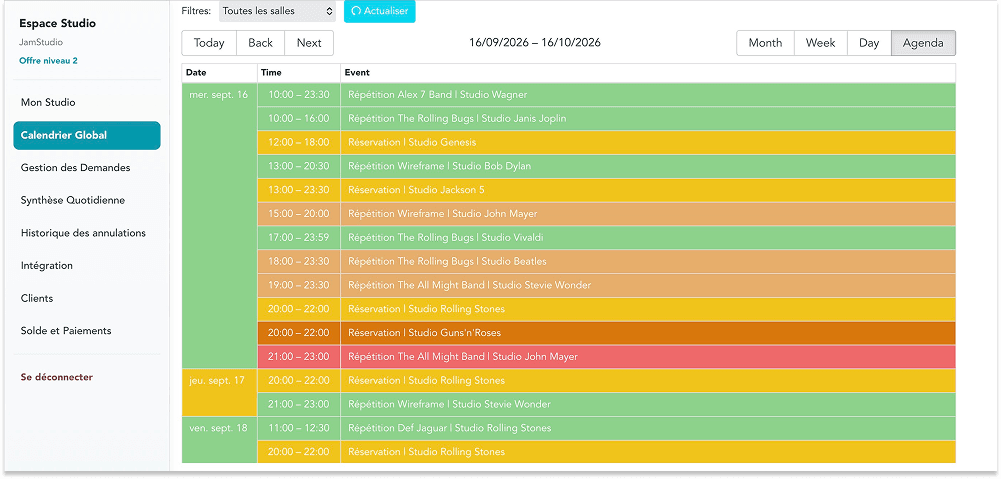The width and height of the screenshot is (1001, 479).
Task: Open the Toutes les salles room filter
Action: tap(277, 11)
